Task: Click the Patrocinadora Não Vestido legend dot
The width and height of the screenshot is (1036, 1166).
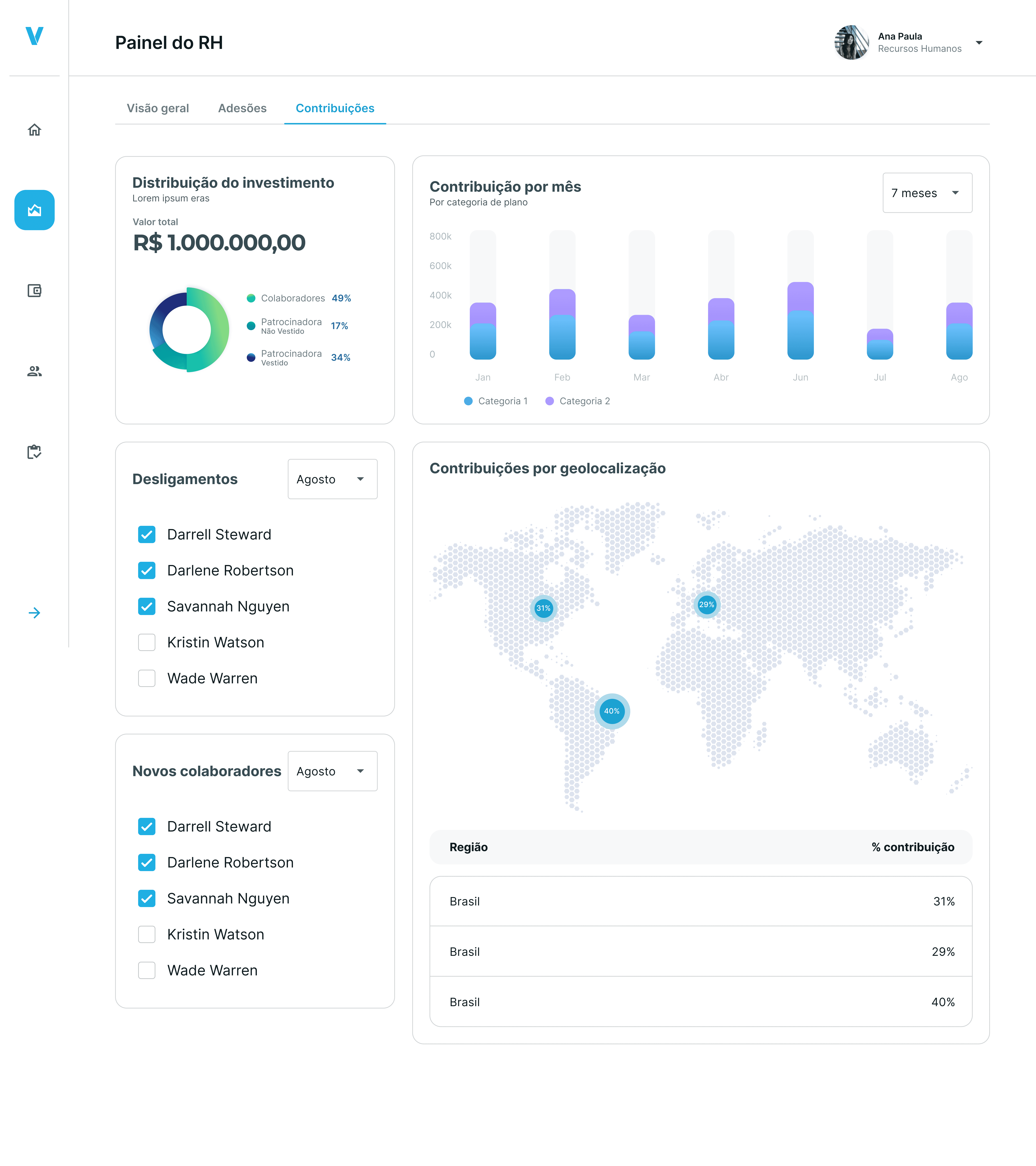Action: coord(251,326)
